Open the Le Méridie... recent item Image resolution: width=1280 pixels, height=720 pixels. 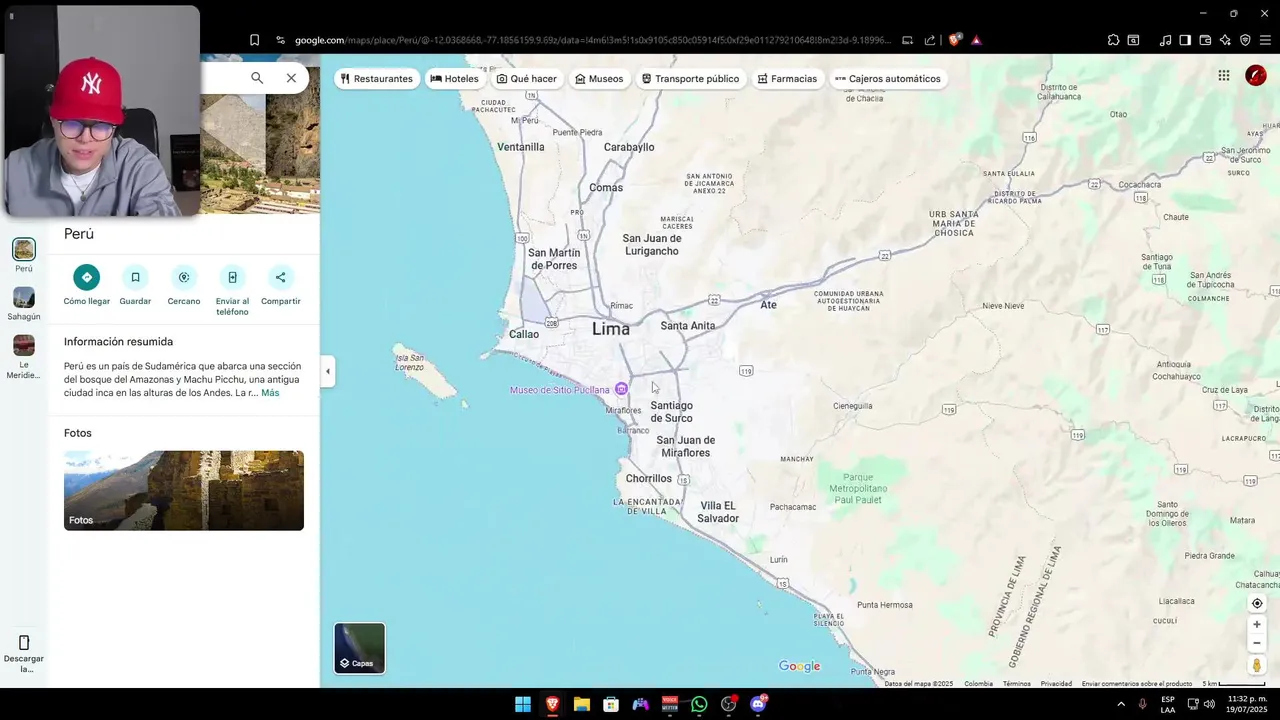pyautogui.click(x=24, y=357)
